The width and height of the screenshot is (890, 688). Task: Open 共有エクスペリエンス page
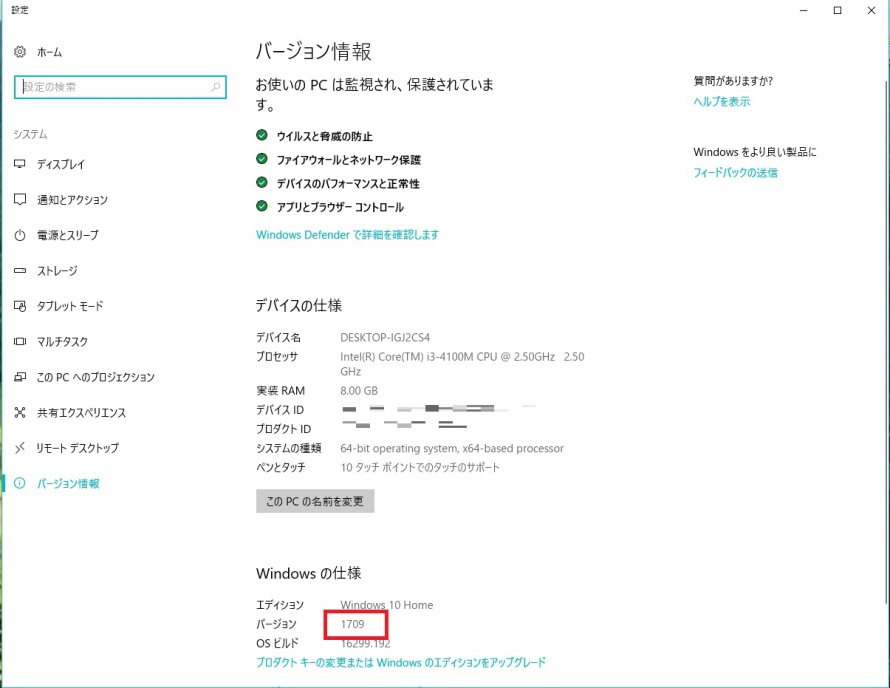tap(81, 413)
